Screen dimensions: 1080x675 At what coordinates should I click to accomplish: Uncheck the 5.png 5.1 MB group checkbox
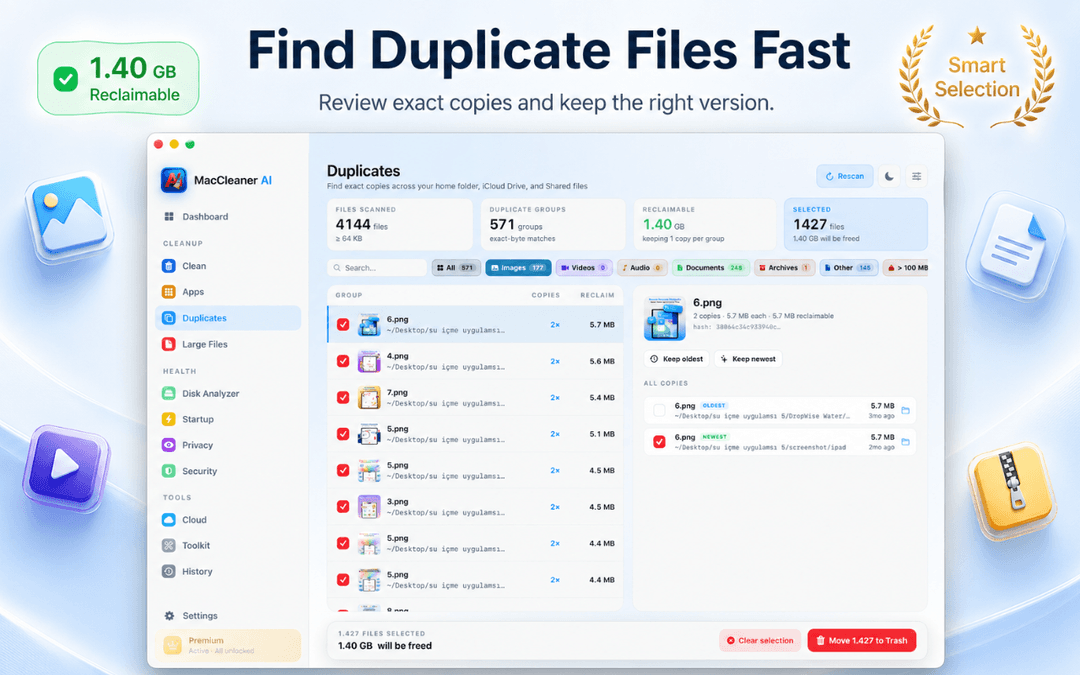pos(343,434)
